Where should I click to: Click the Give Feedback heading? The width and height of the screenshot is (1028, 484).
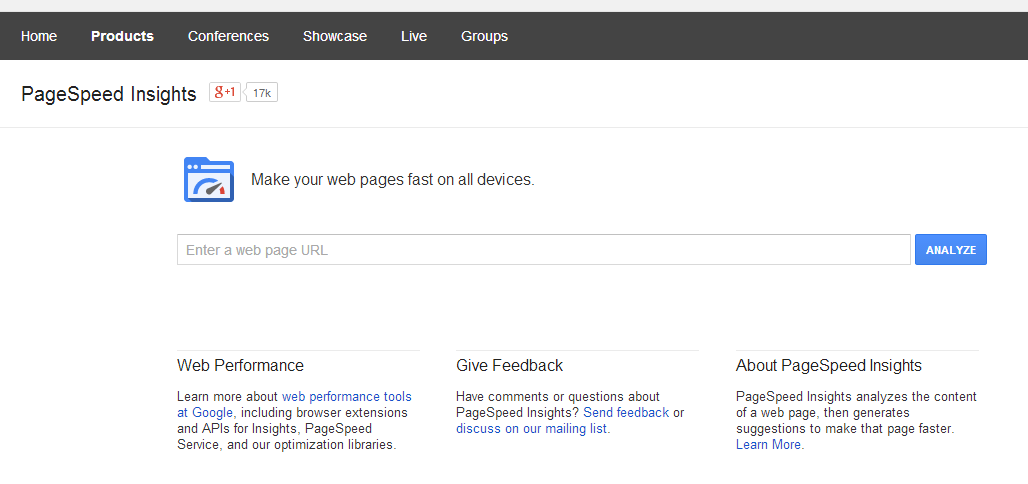tap(509, 365)
